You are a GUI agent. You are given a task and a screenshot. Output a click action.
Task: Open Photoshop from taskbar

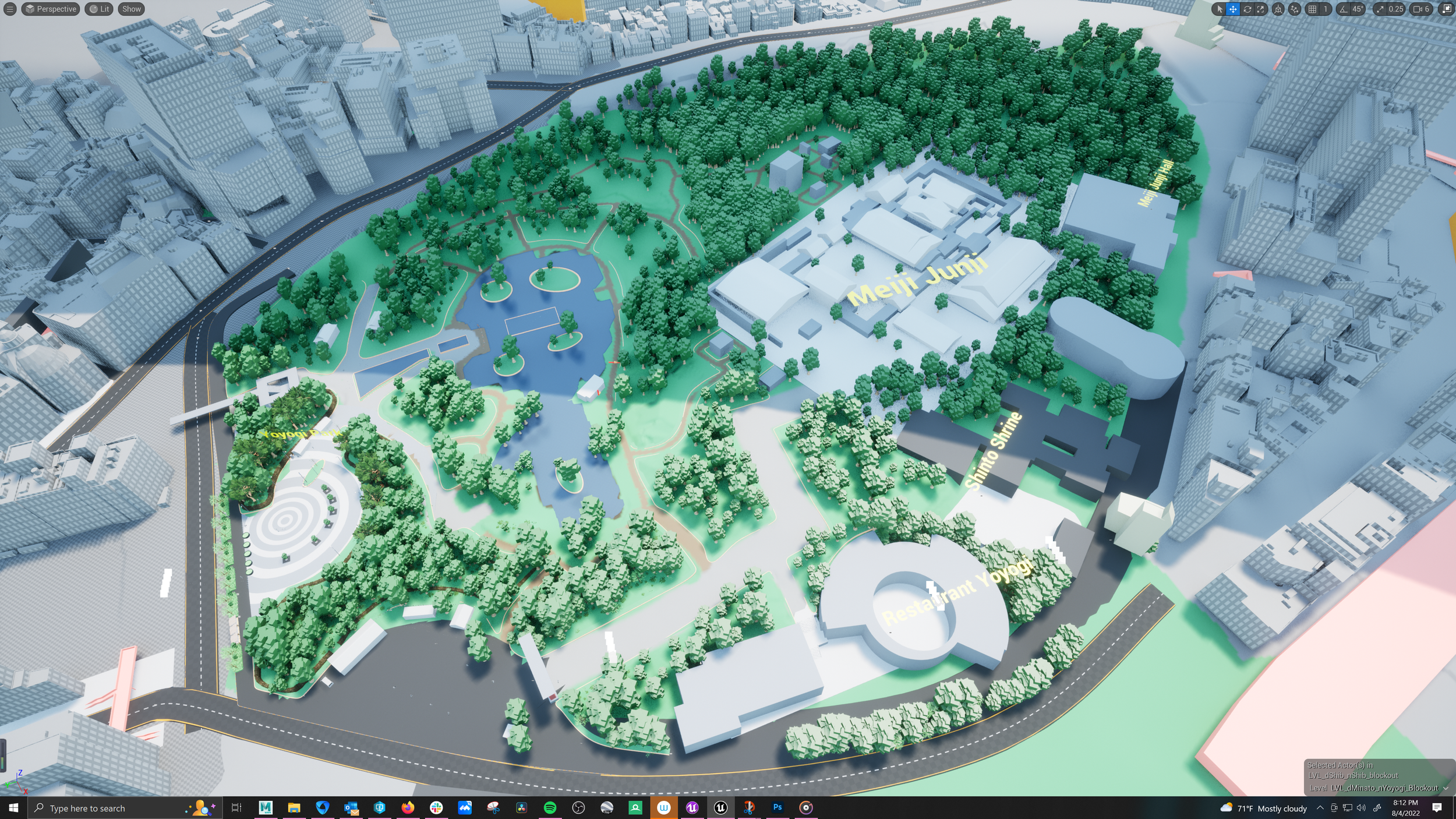click(778, 808)
